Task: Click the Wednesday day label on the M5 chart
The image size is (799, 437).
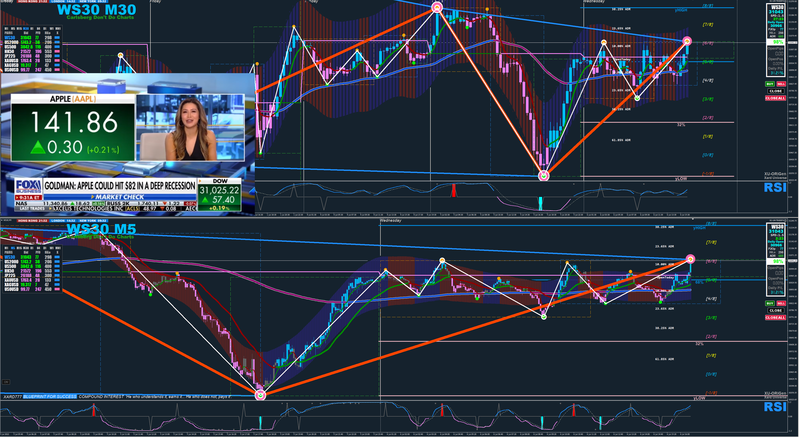Action: pos(391,221)
